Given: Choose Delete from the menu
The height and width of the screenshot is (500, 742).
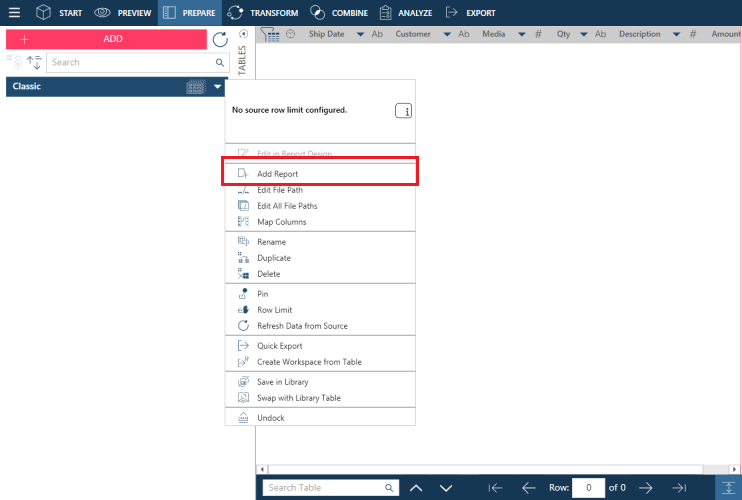Looking at the screenshot, I should (x=320, y=274).
